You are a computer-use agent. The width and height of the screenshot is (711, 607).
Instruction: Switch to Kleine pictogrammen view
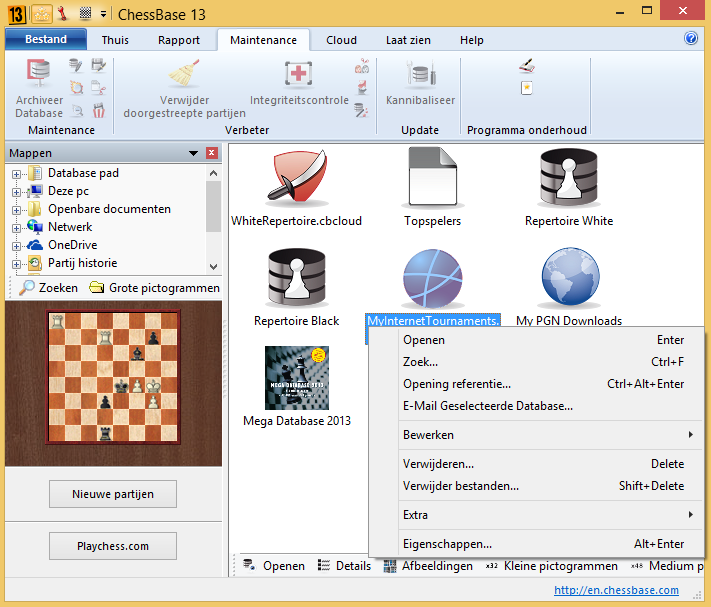551,566
